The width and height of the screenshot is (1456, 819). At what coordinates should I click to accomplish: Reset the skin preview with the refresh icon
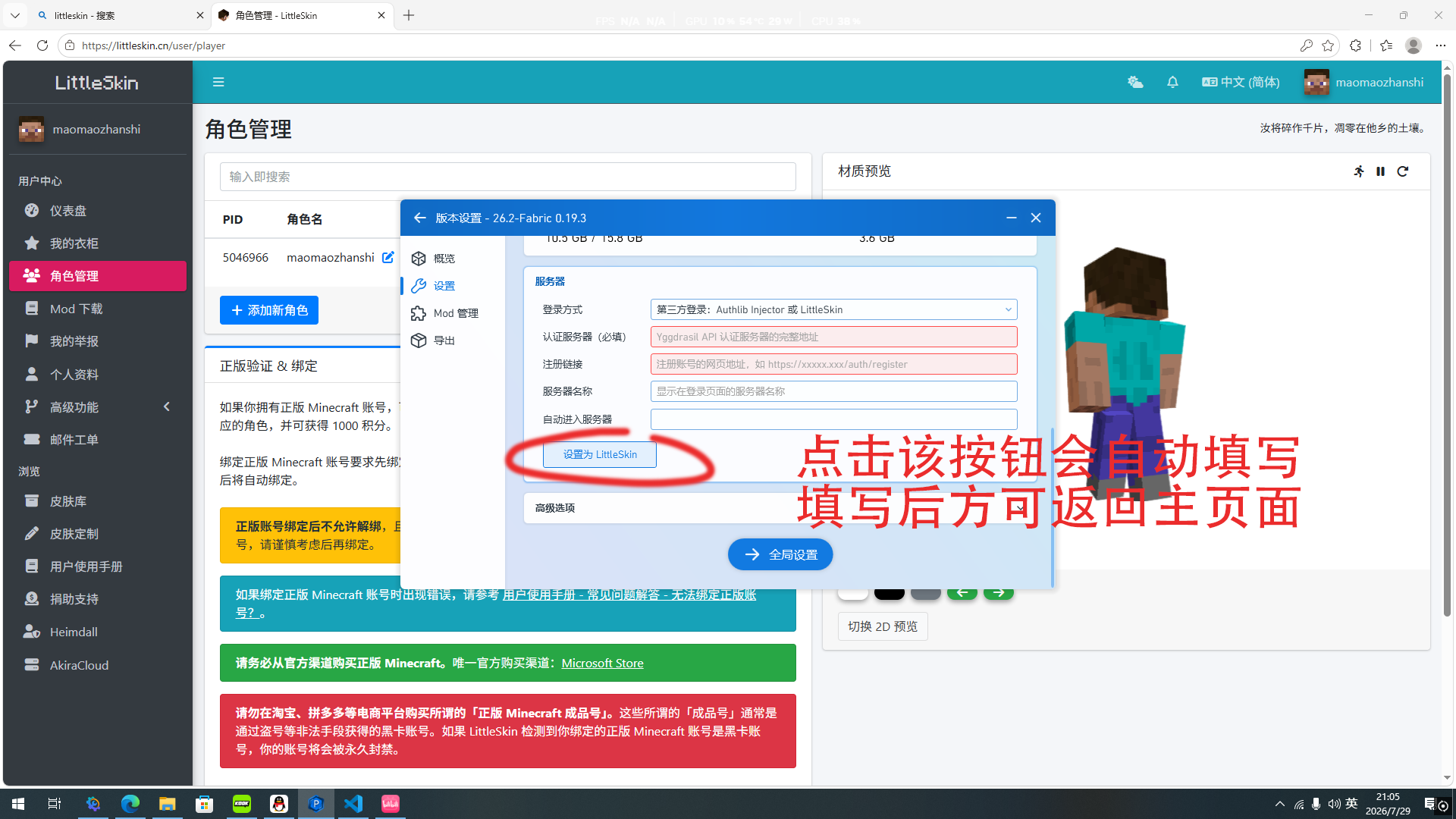pos(1403,171)
